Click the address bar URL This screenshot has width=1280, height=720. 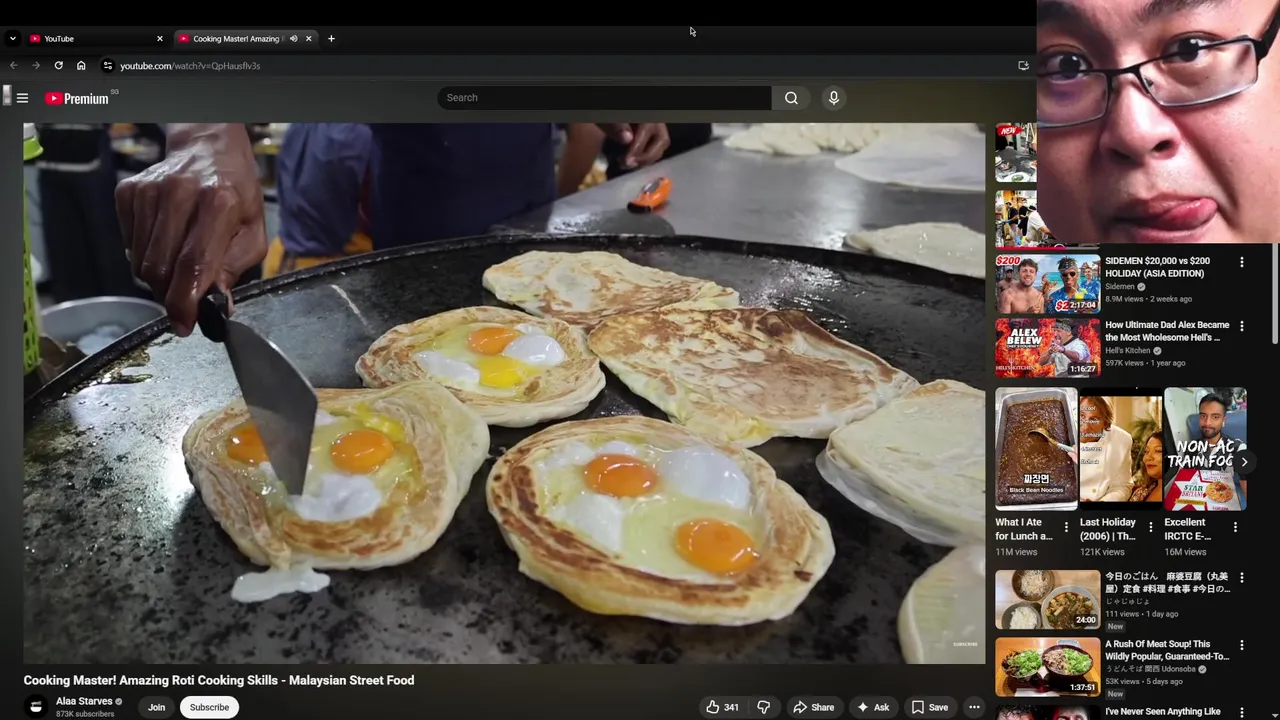pos(190,66)
